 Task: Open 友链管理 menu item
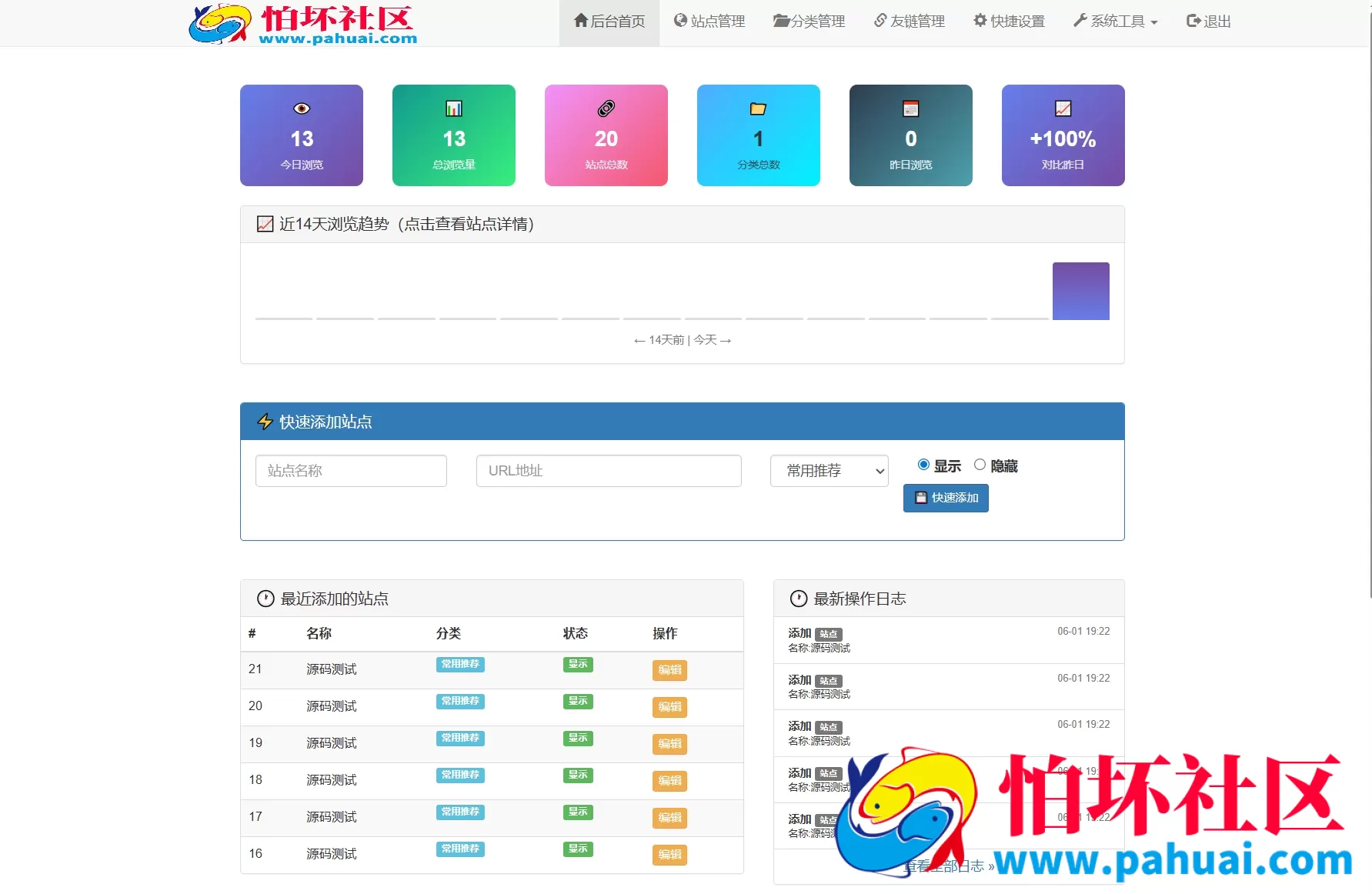[x=910, y=22]
